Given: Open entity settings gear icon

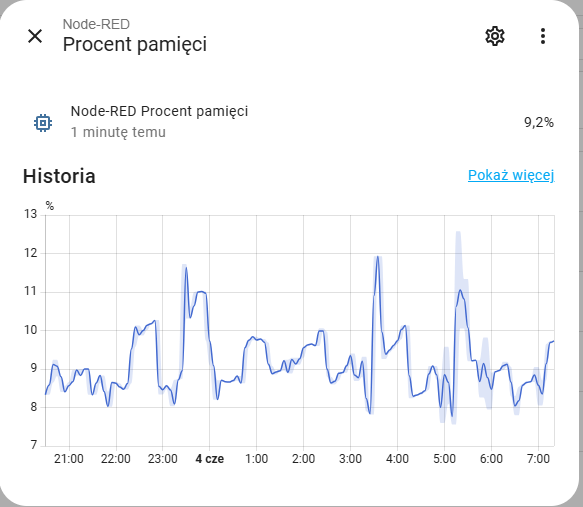Looking at the screenshot, I should coord(495,36).
